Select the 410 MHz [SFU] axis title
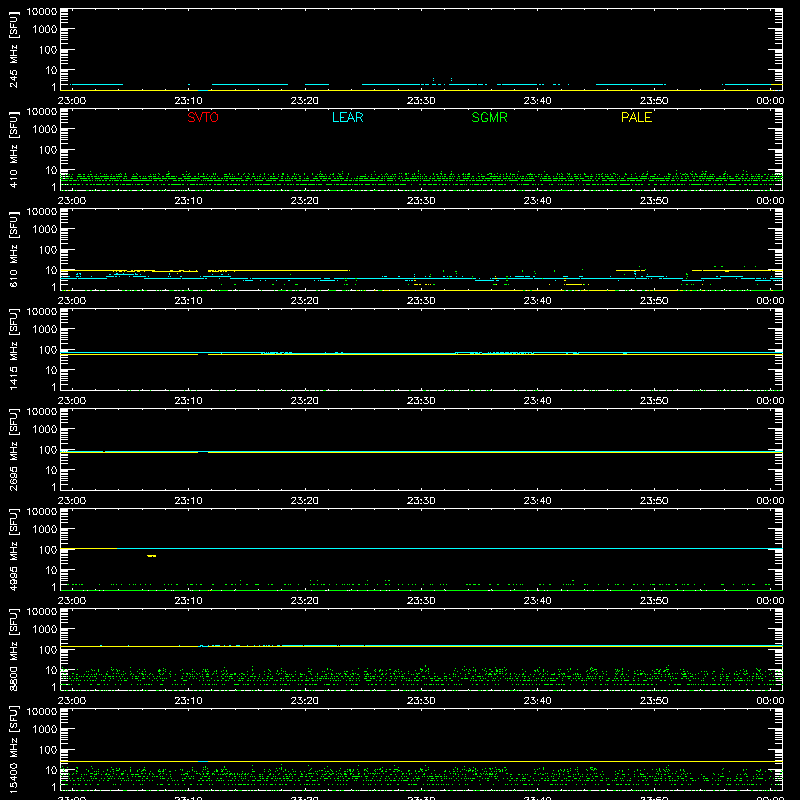800x800 pixels. (x=13, y=150)
